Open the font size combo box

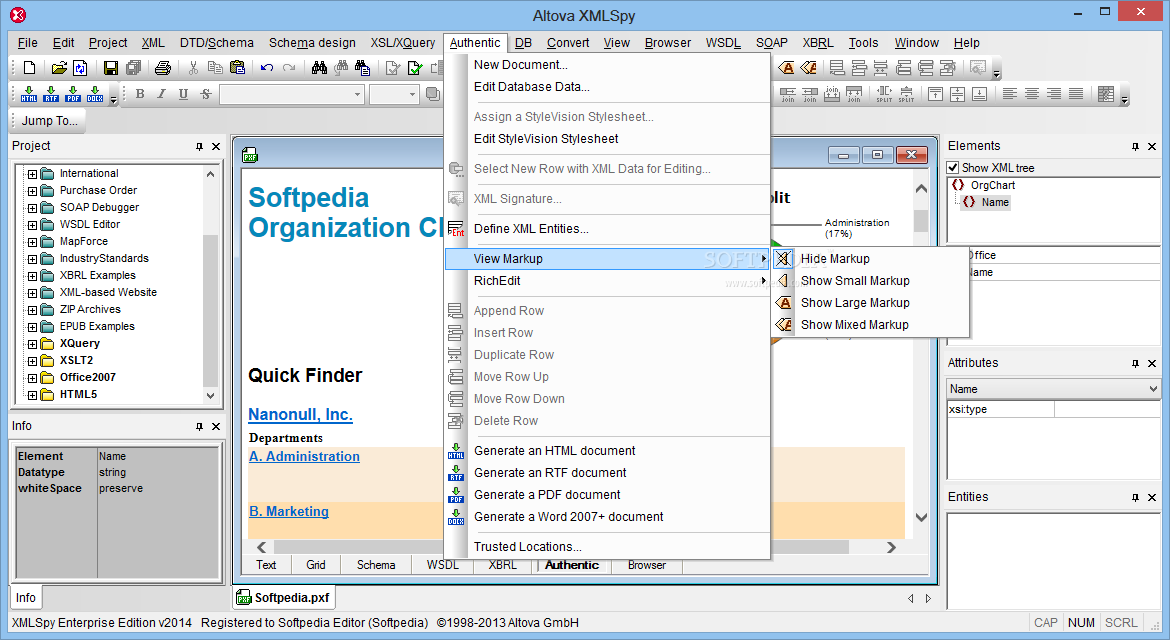(x=393, y=94)
